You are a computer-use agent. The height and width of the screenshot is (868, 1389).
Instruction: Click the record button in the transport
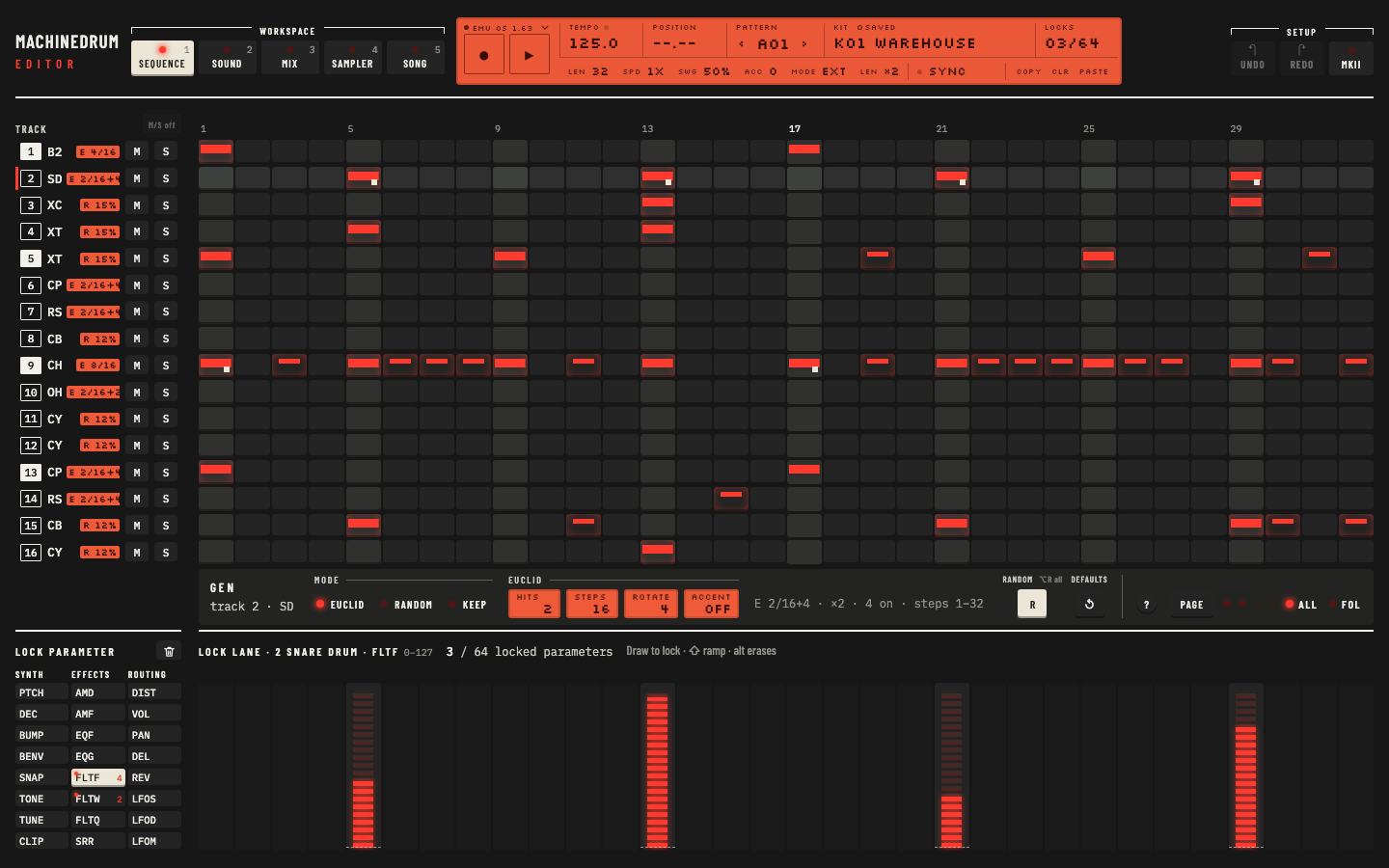[483, 55]
